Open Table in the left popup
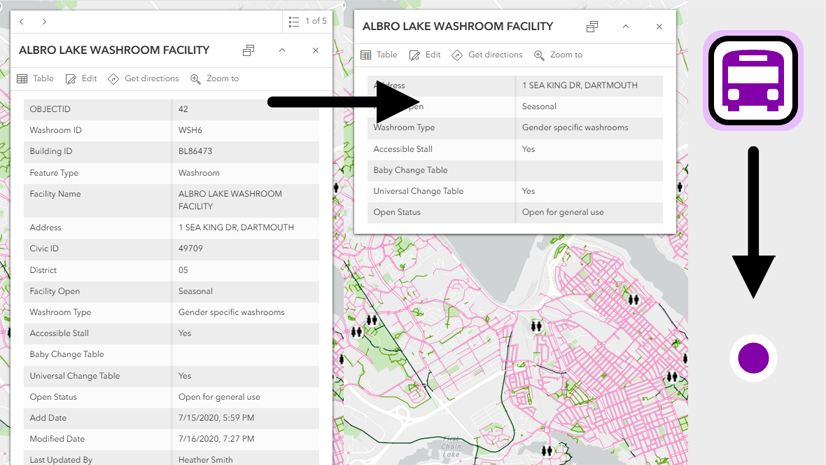The height and width of the screenshot is (465, 826). pos(35,78)
